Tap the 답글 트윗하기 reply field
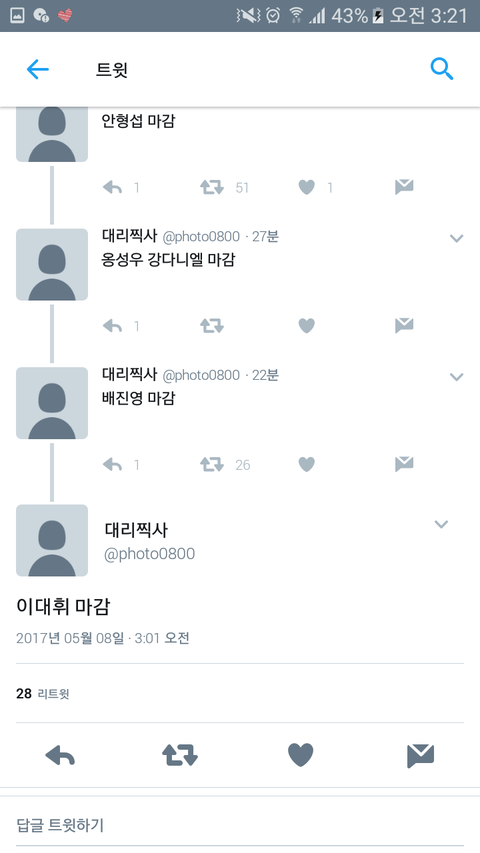Viewport: 480px width, 853px height. pyautogui.click(x=240, y=825)
